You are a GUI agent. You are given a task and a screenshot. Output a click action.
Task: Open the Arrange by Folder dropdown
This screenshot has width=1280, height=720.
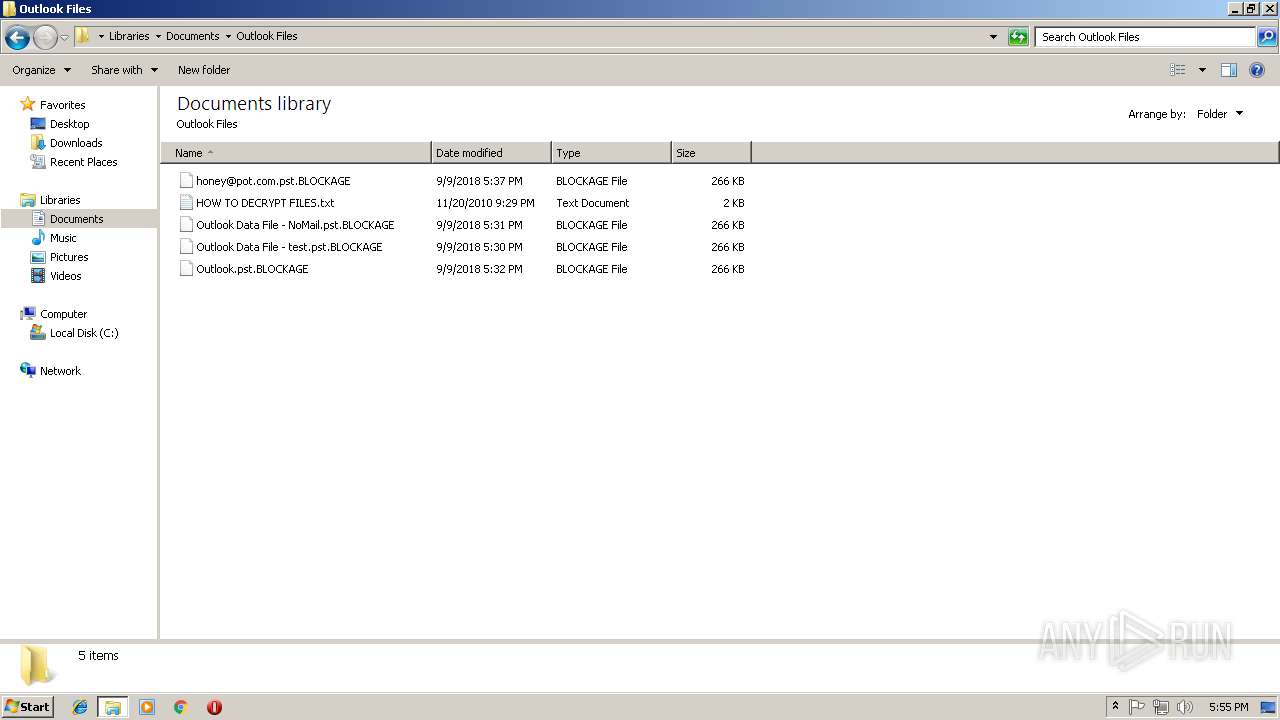pos(1220,114)
